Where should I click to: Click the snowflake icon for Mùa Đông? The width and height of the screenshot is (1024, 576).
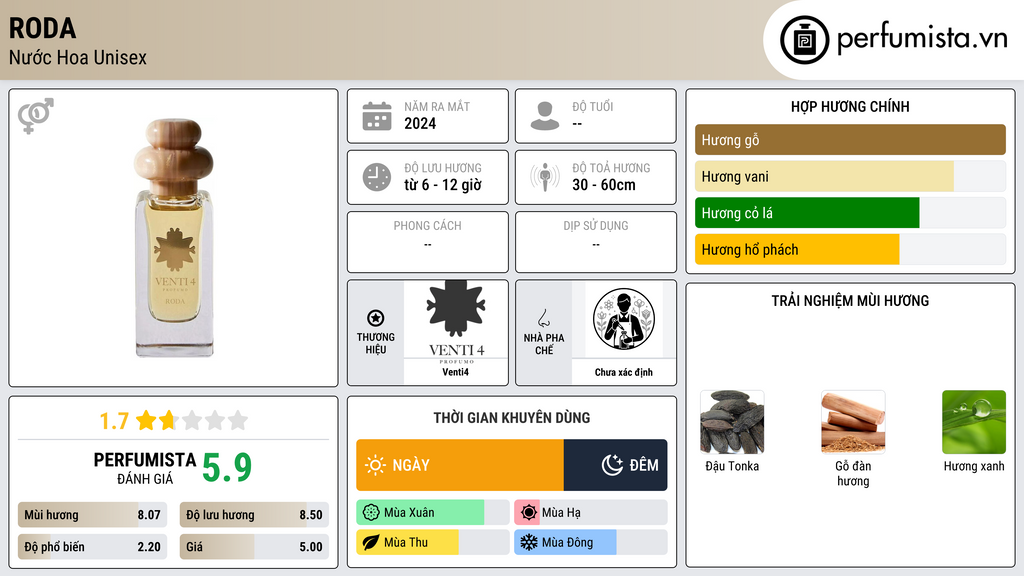pos(529,543)
